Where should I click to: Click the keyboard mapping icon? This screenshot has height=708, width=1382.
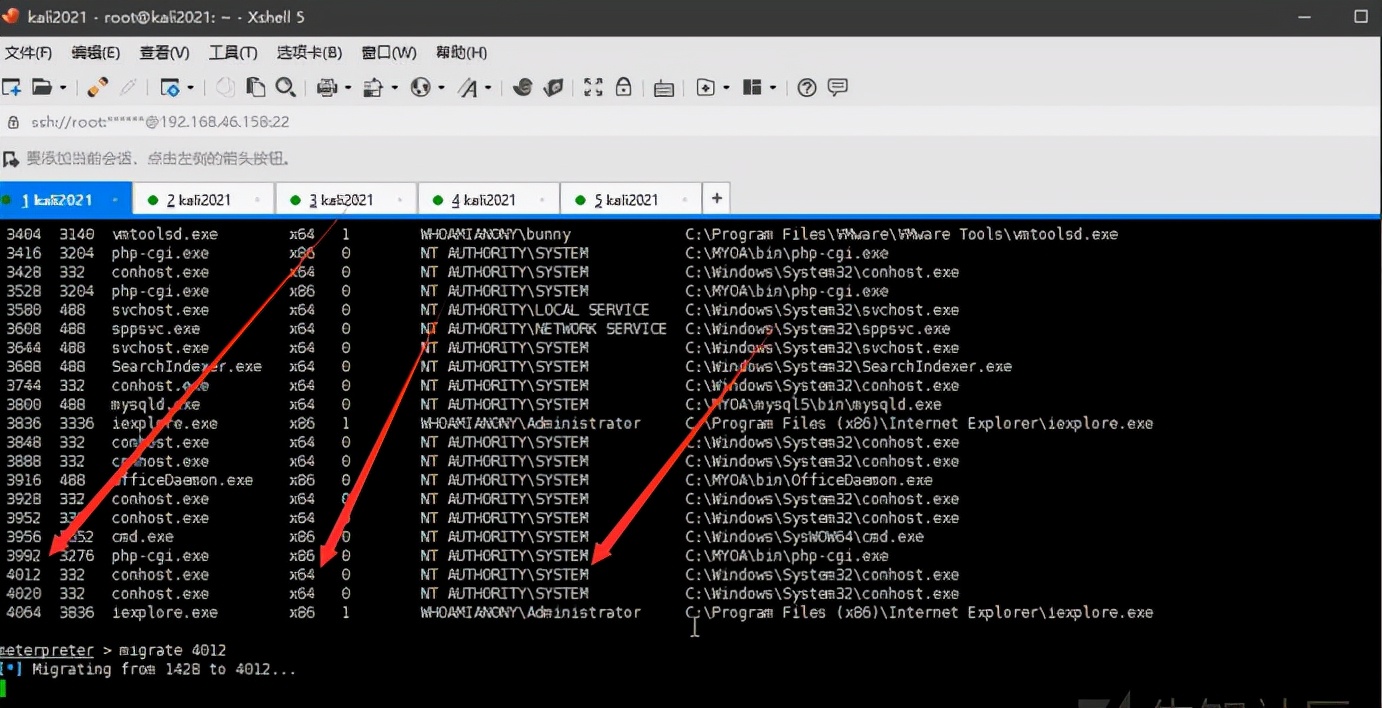click(663, 88)
